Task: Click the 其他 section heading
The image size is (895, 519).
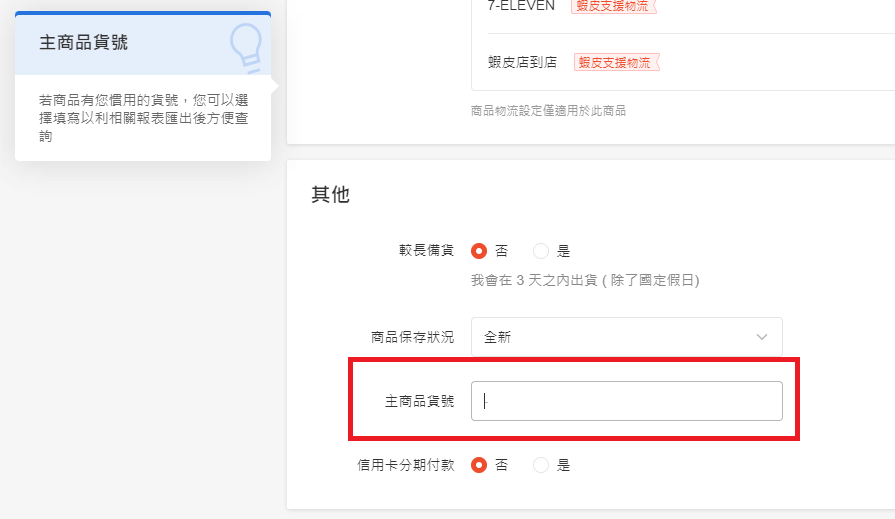Action: pos(330,195)
